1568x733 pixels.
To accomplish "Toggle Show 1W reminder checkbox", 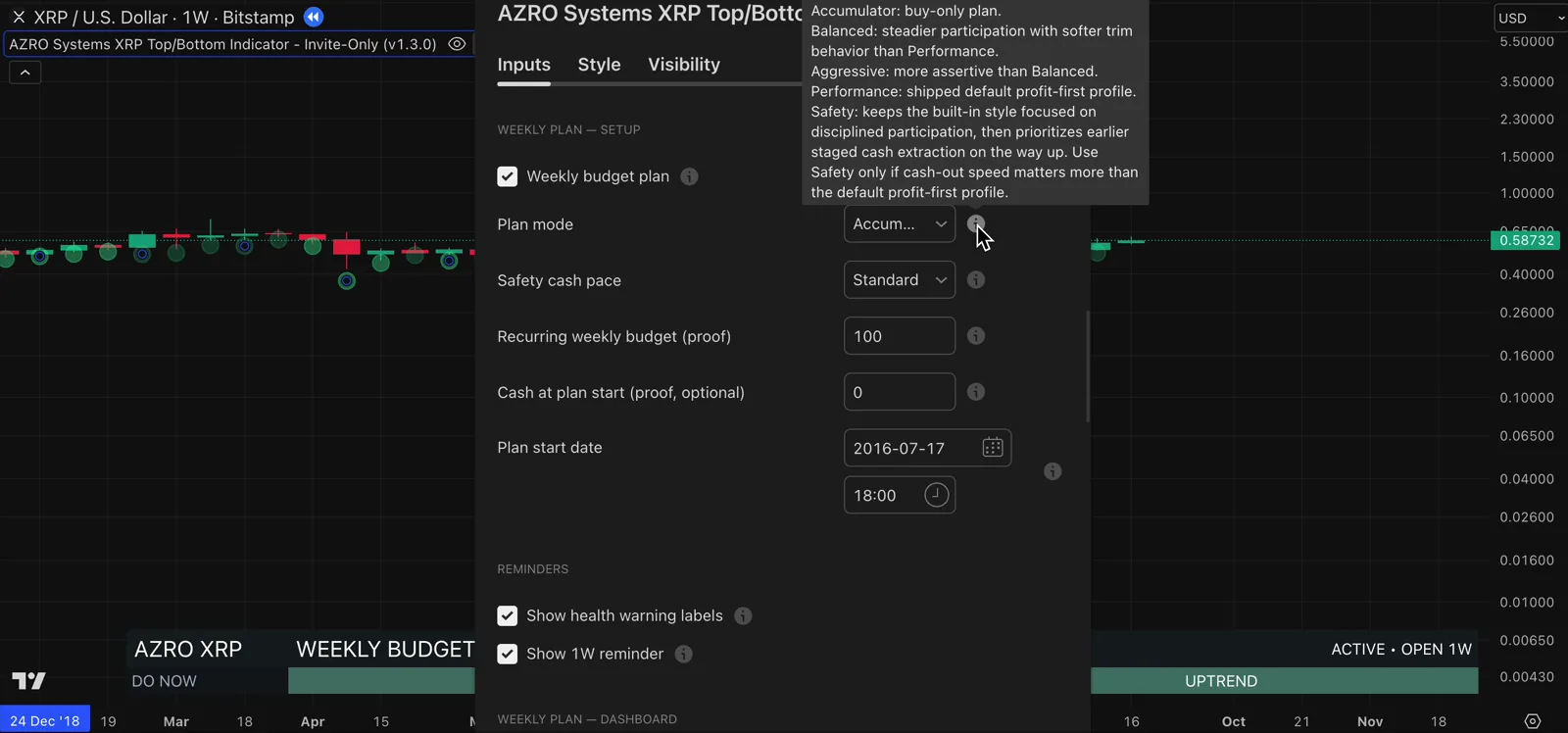I will coord(507,654).
